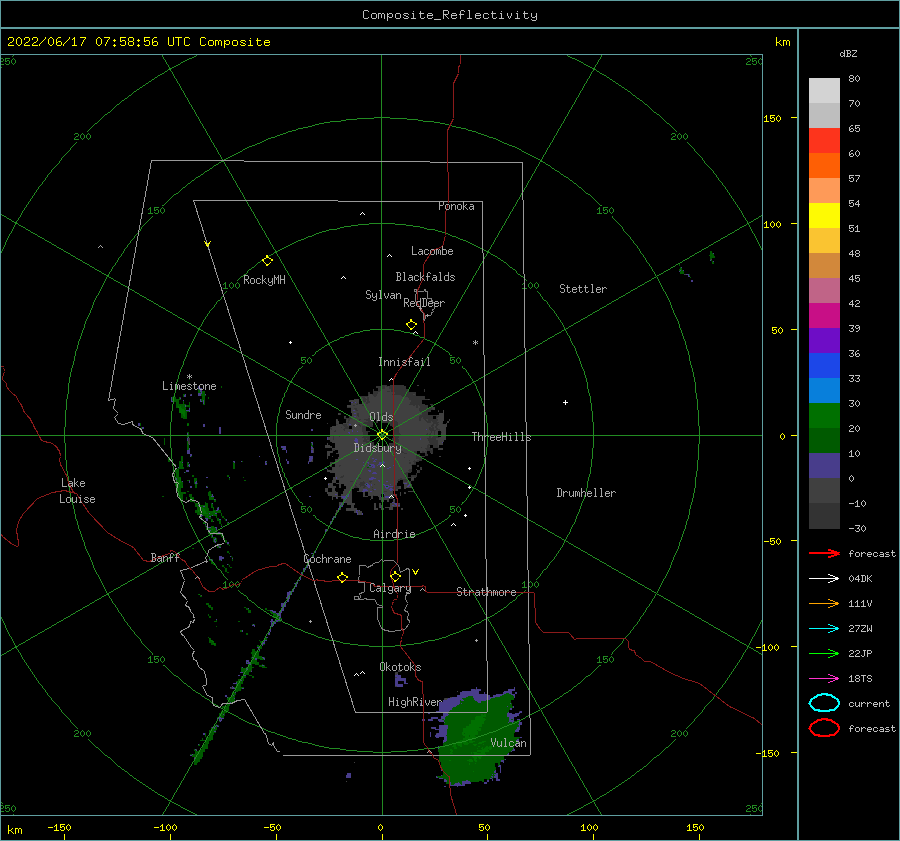Click the cyan current ellipse icon
Screen dimensions: 900x841
(824, 703)
